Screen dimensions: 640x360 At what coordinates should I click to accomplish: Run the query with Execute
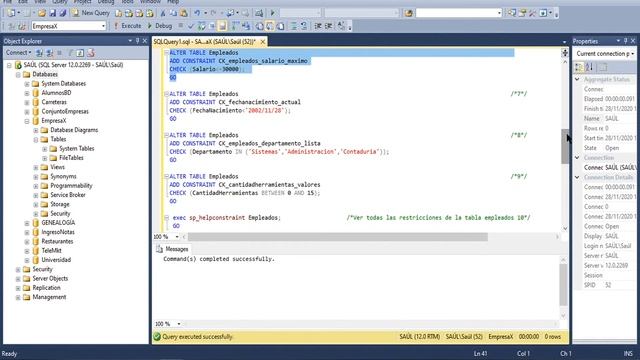pos(128,26)
